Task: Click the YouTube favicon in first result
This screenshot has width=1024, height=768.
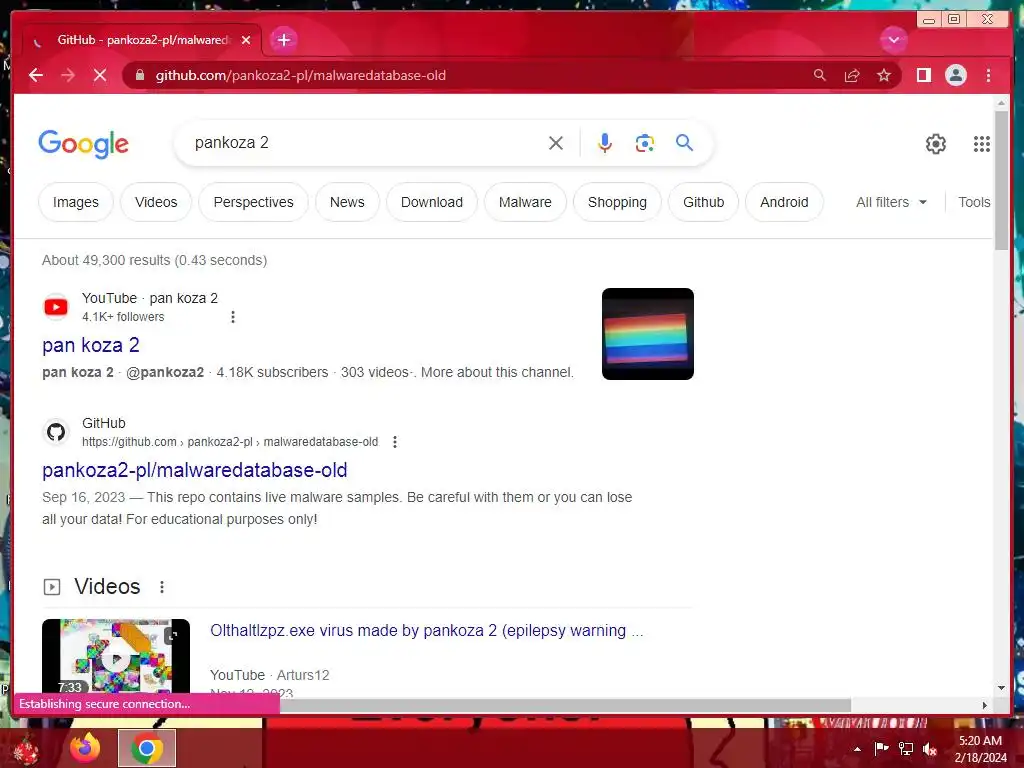Action: point(56,307)
